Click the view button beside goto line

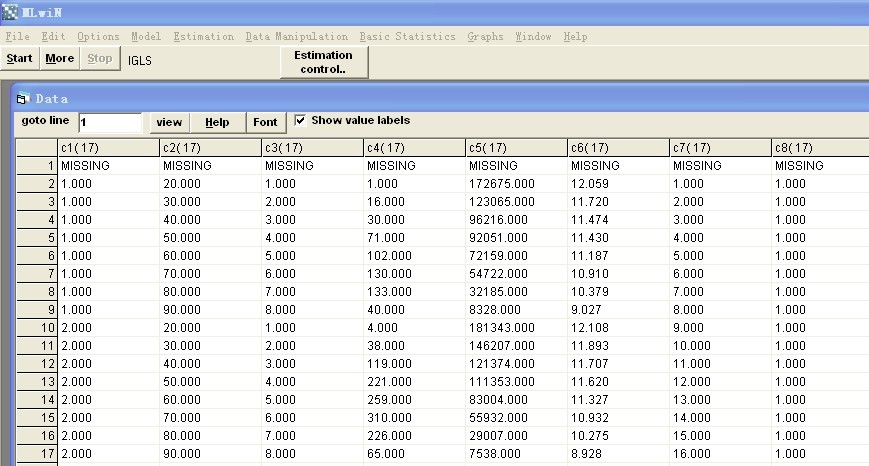point(169,122)
